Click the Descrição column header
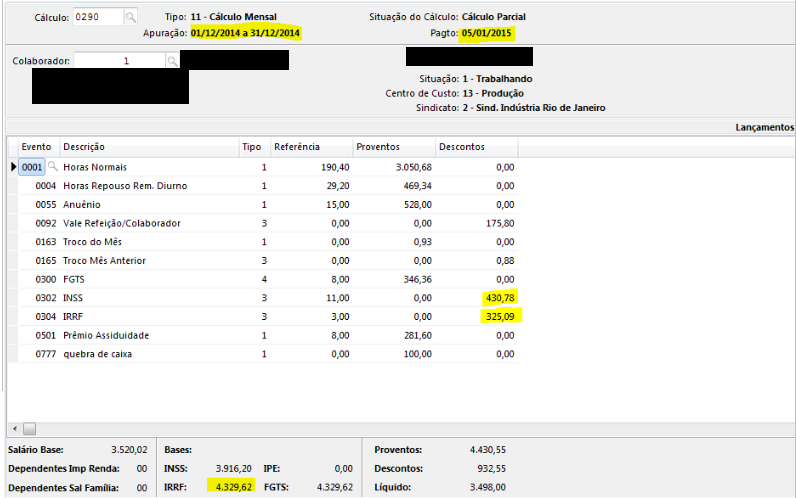Screen dimensions: 796x498 point(148,147)
